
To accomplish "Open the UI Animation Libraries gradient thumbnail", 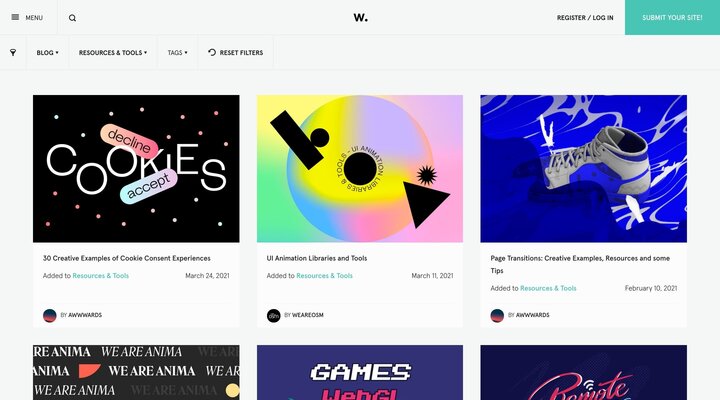I will click(360, 169).
